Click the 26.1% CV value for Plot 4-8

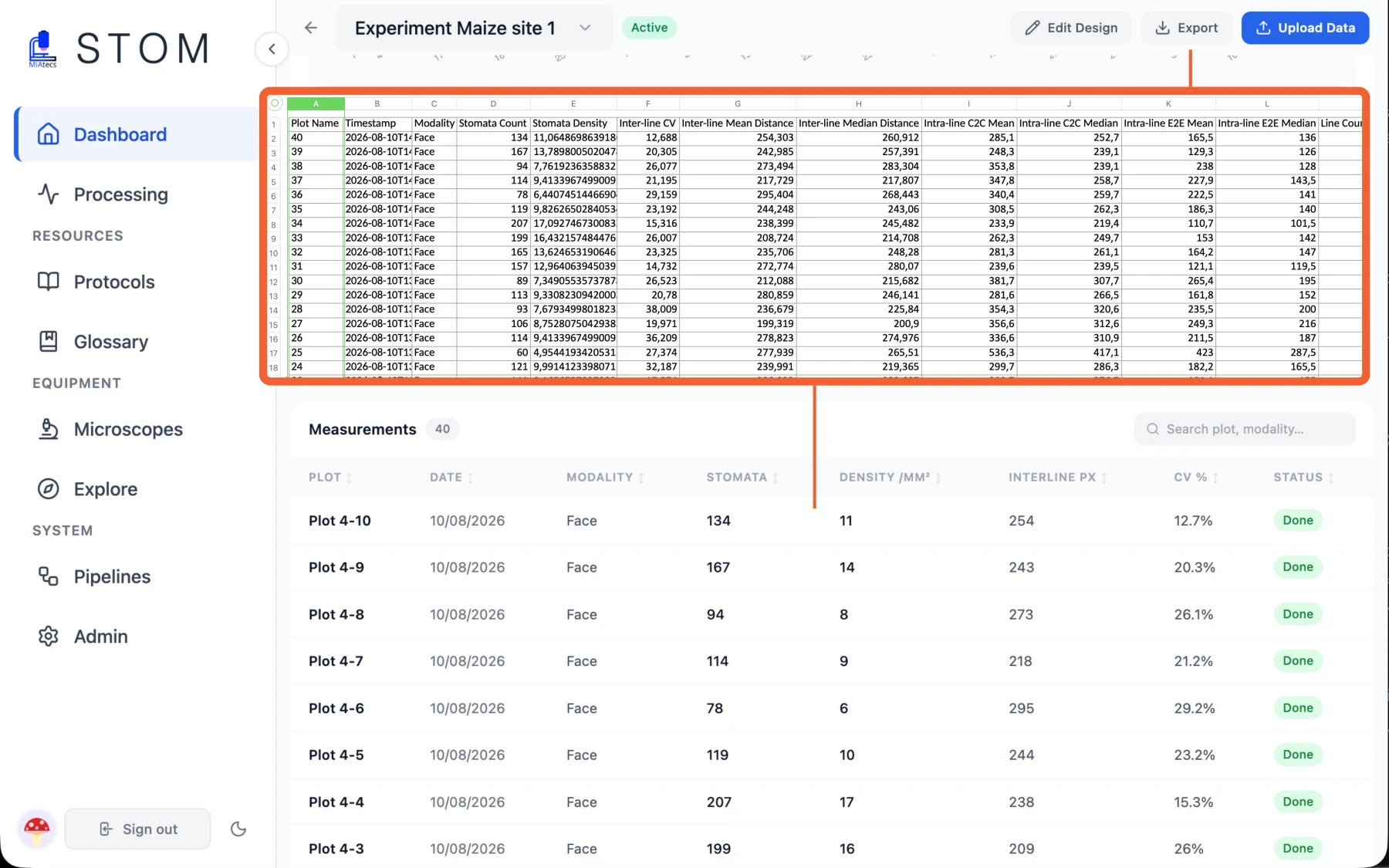[1194, 614]
